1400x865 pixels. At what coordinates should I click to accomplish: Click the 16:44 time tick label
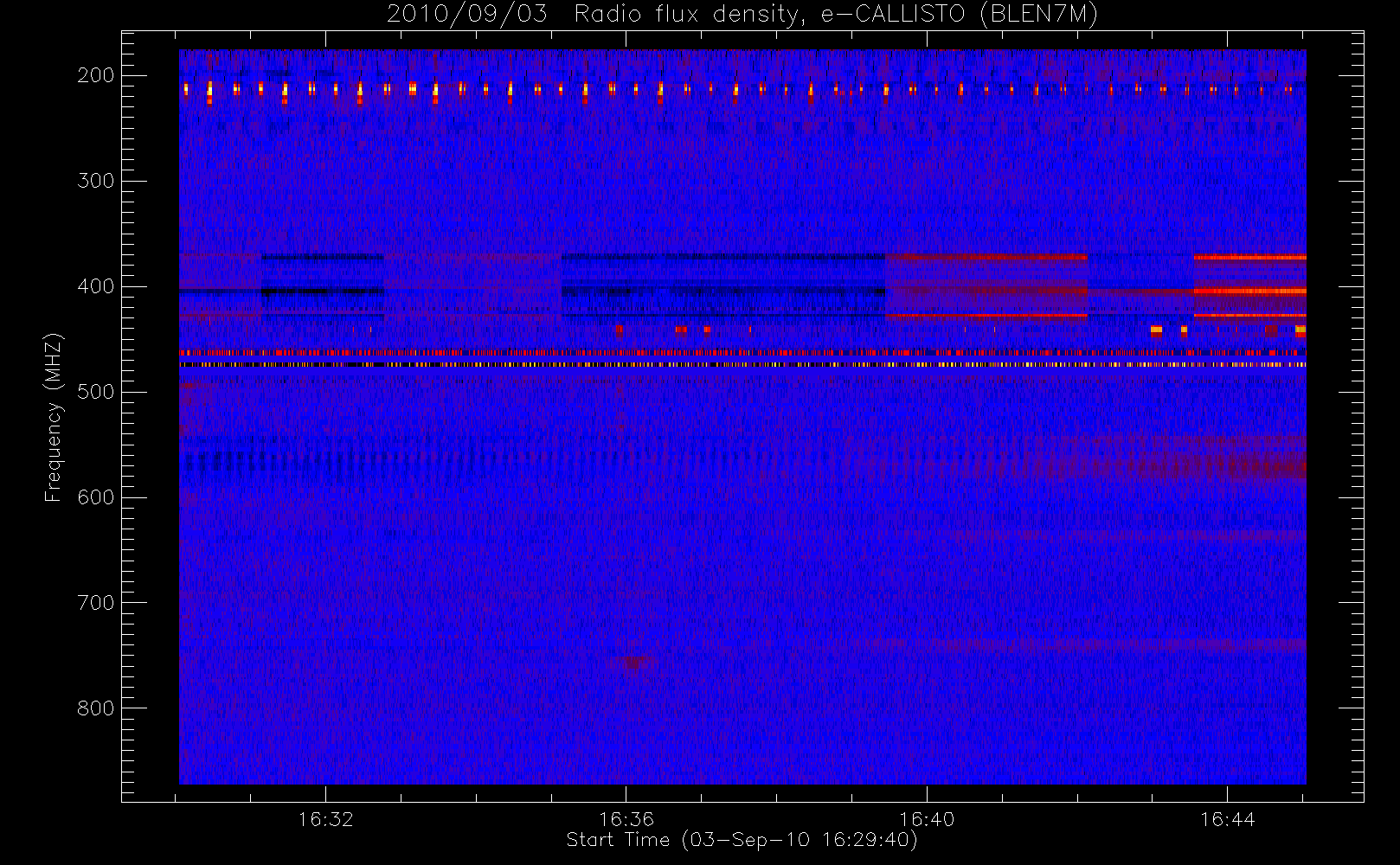pos(1227,819)
